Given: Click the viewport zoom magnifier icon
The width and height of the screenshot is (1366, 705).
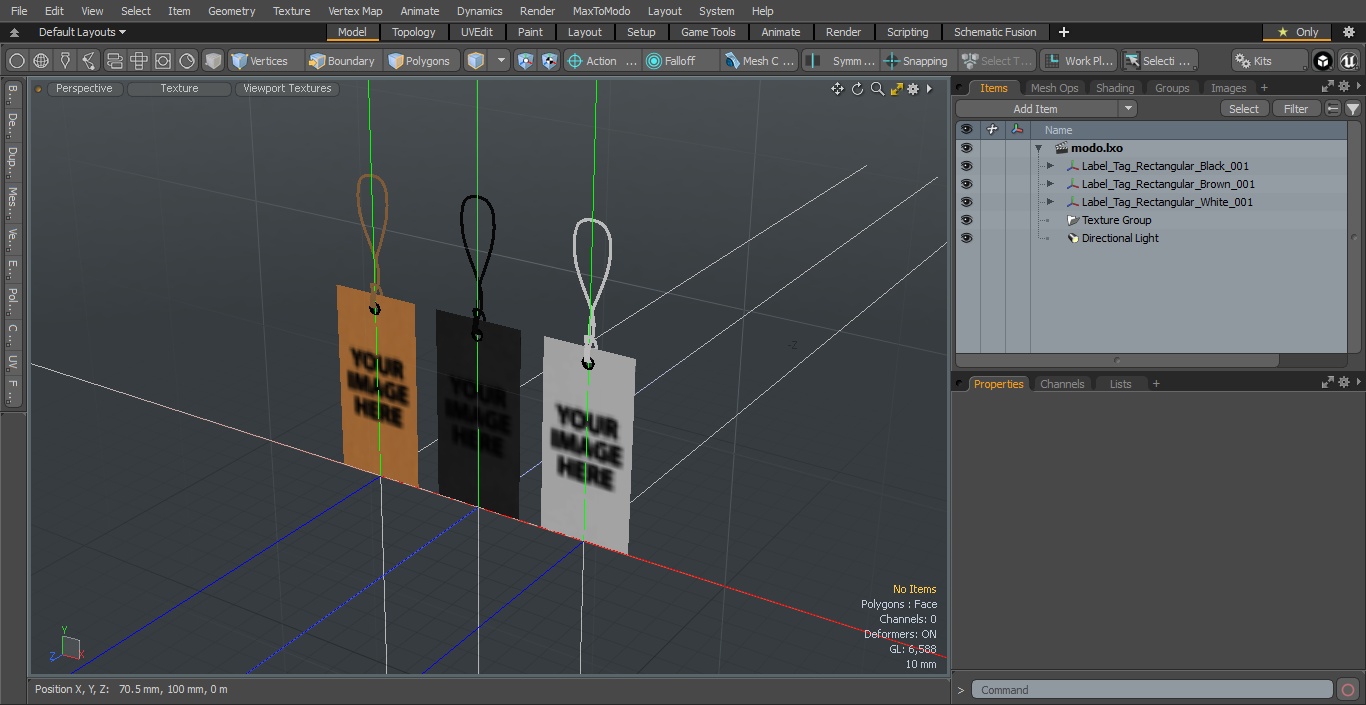Looking at the screenshot, I should [x=877, y=89].
